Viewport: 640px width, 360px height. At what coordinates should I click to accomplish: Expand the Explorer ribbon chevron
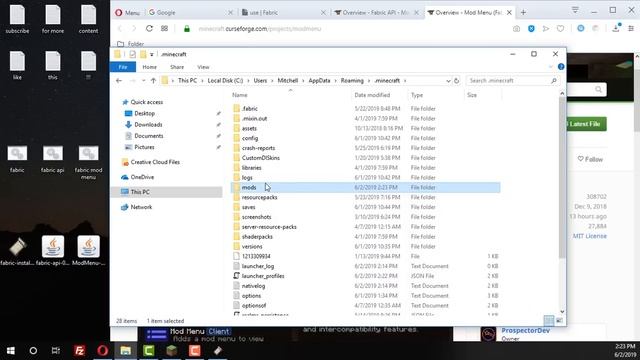(551, 67)
